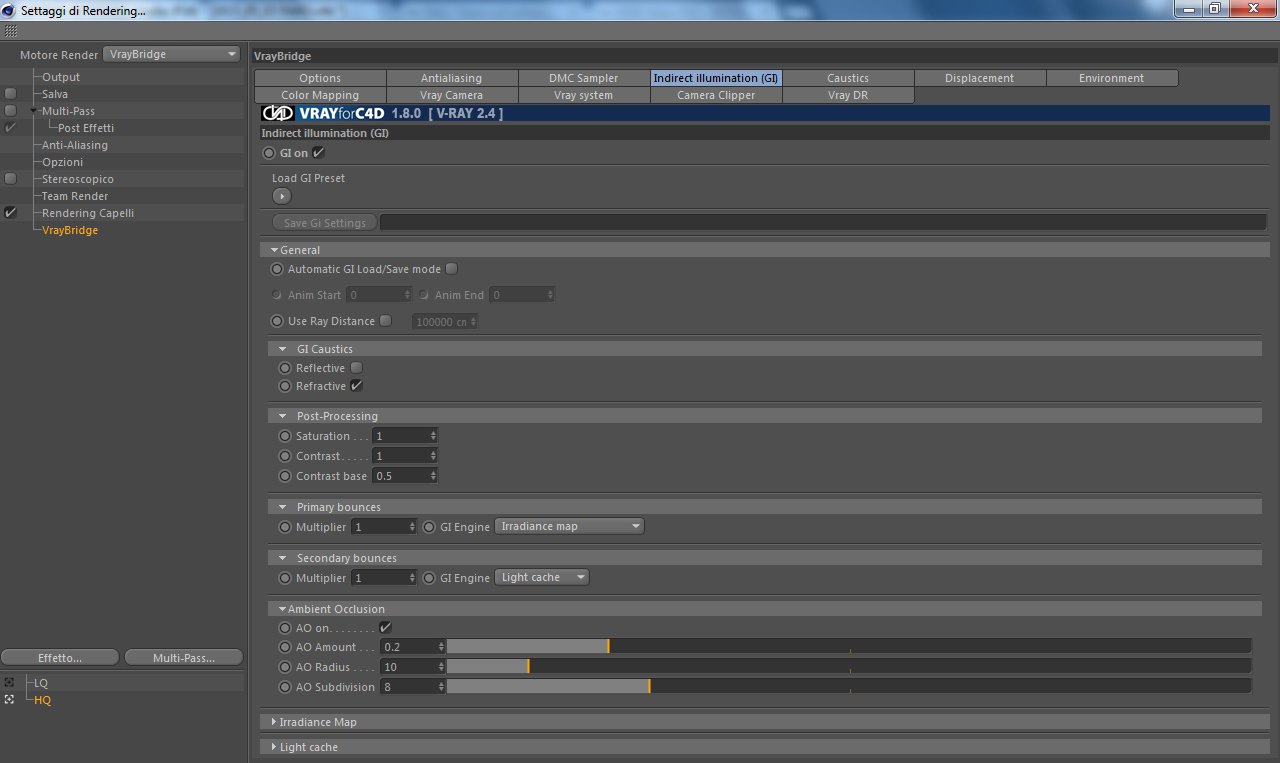
Task: Click the animation dot beside Secondary bounces Multiplier
Action: click(x=285, y=578)
